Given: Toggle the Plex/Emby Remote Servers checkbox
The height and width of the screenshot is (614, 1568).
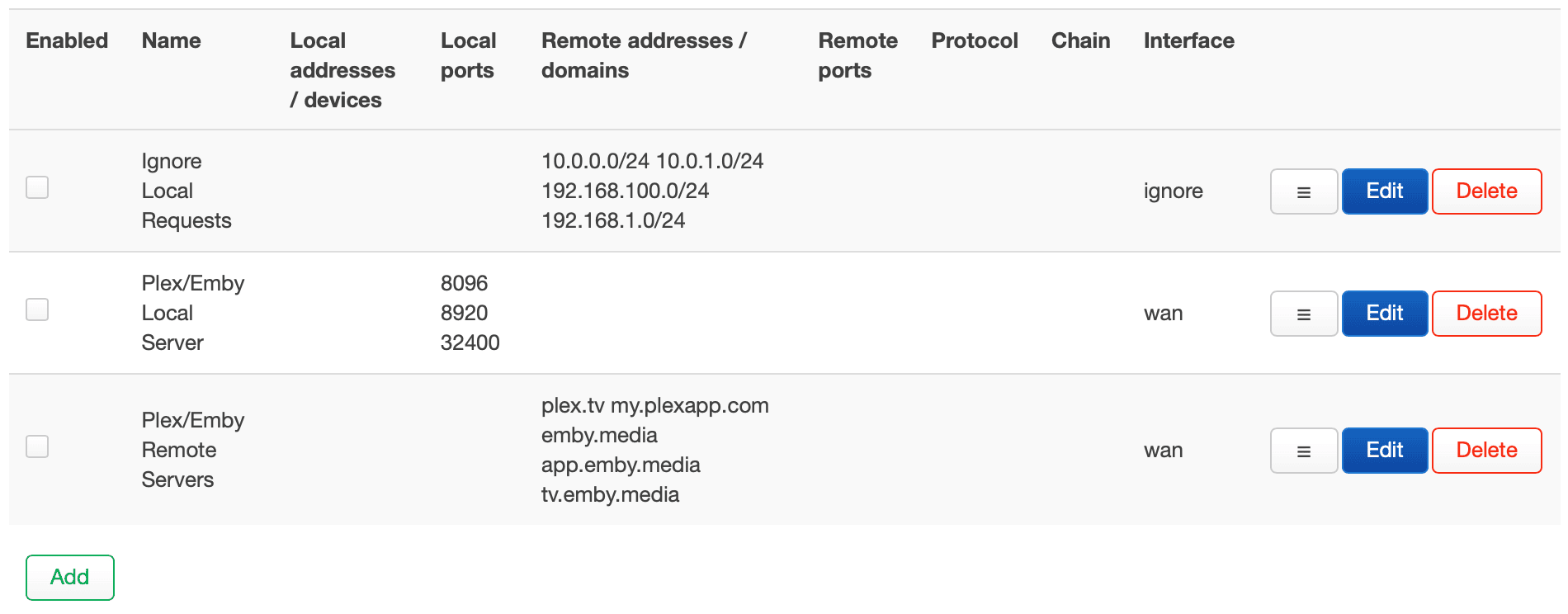Looking at the screenshot, I should [x=36, y=446].
